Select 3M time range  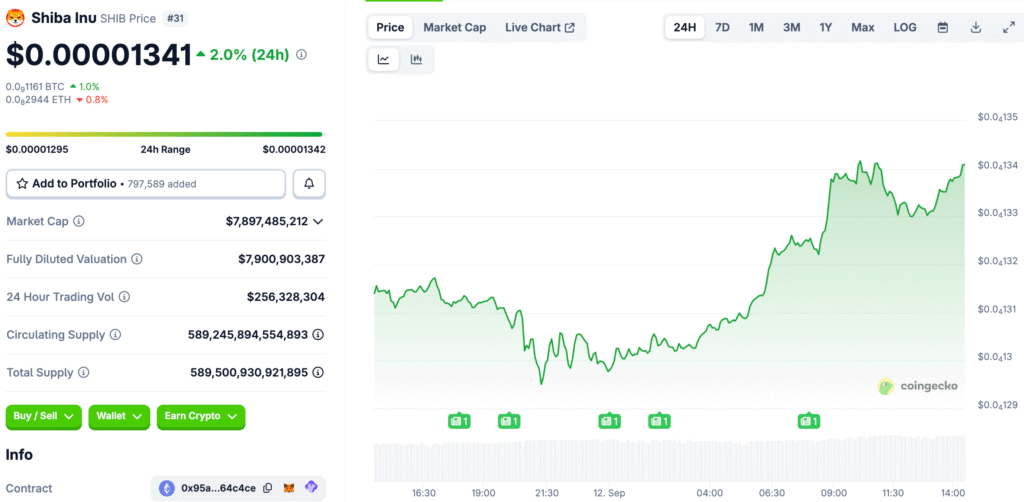pos(792,27)
